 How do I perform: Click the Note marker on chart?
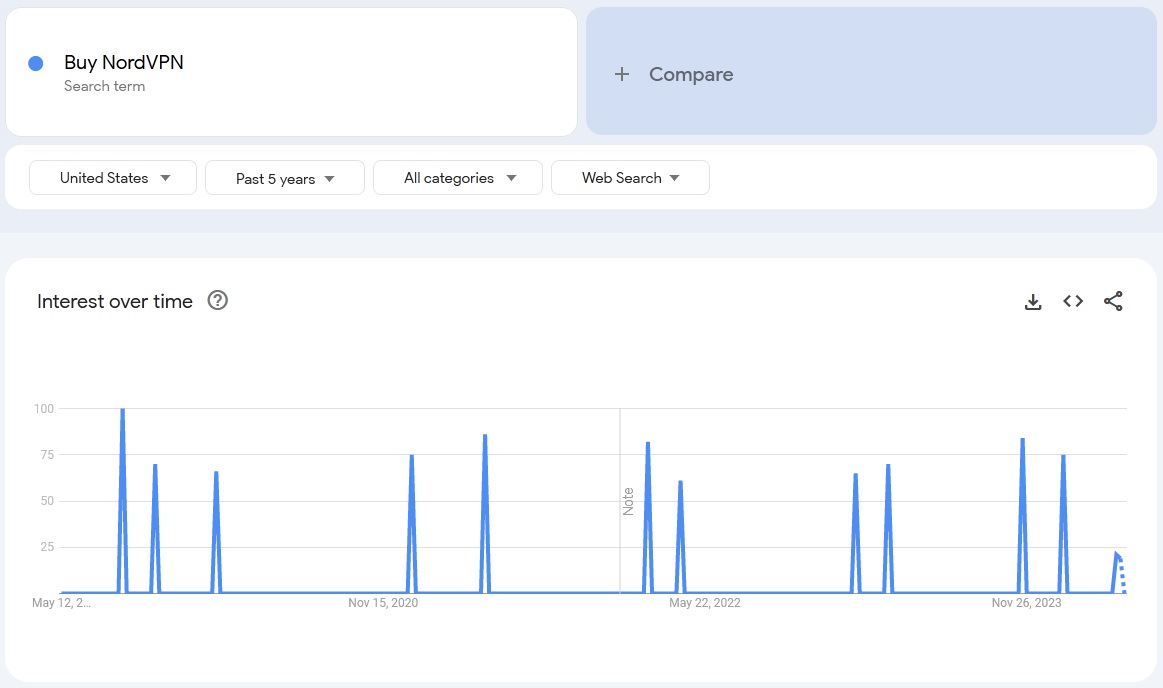[x=628, y=502]
